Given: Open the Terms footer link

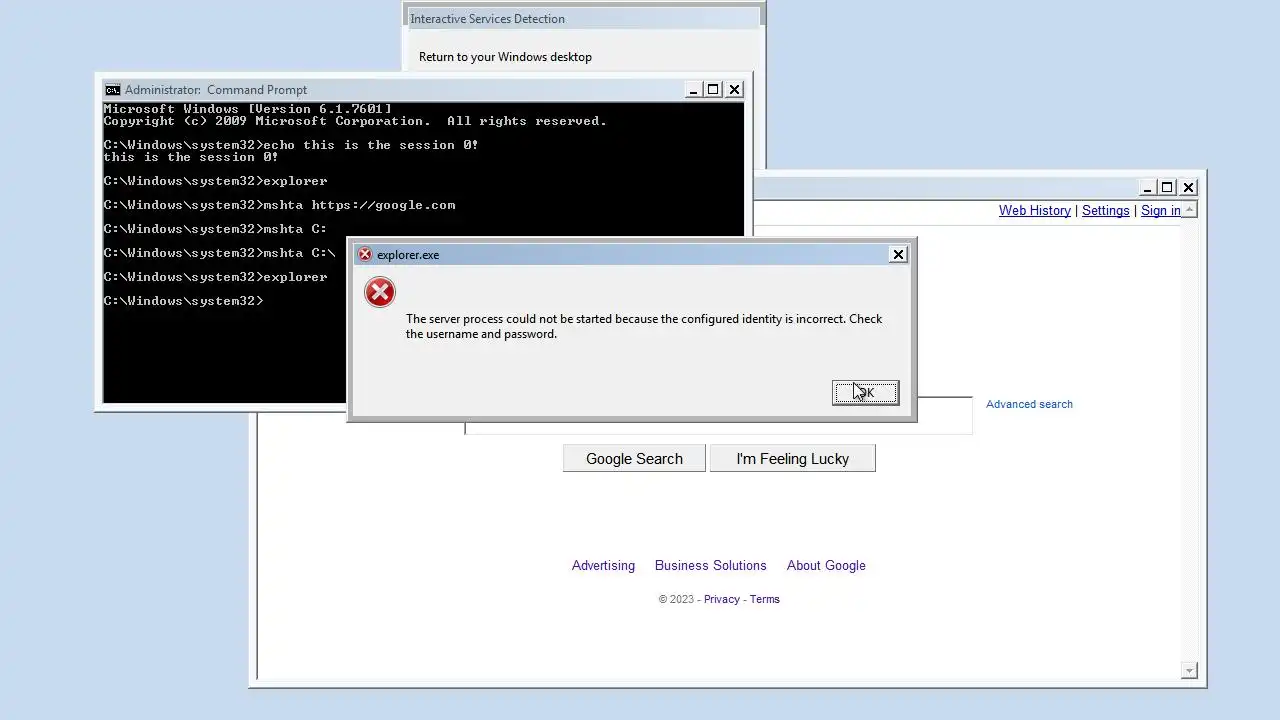Looking at the screenshot, I should [x=765, y=600].
